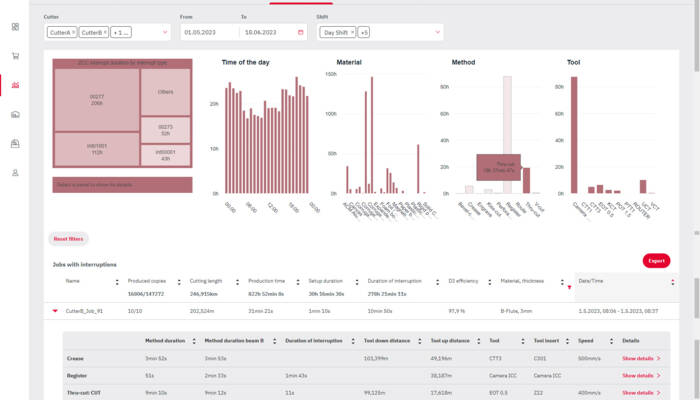The image size is (700, 400).
Task: Click the shopping cart sidebar icon
Action: [15, 57]
